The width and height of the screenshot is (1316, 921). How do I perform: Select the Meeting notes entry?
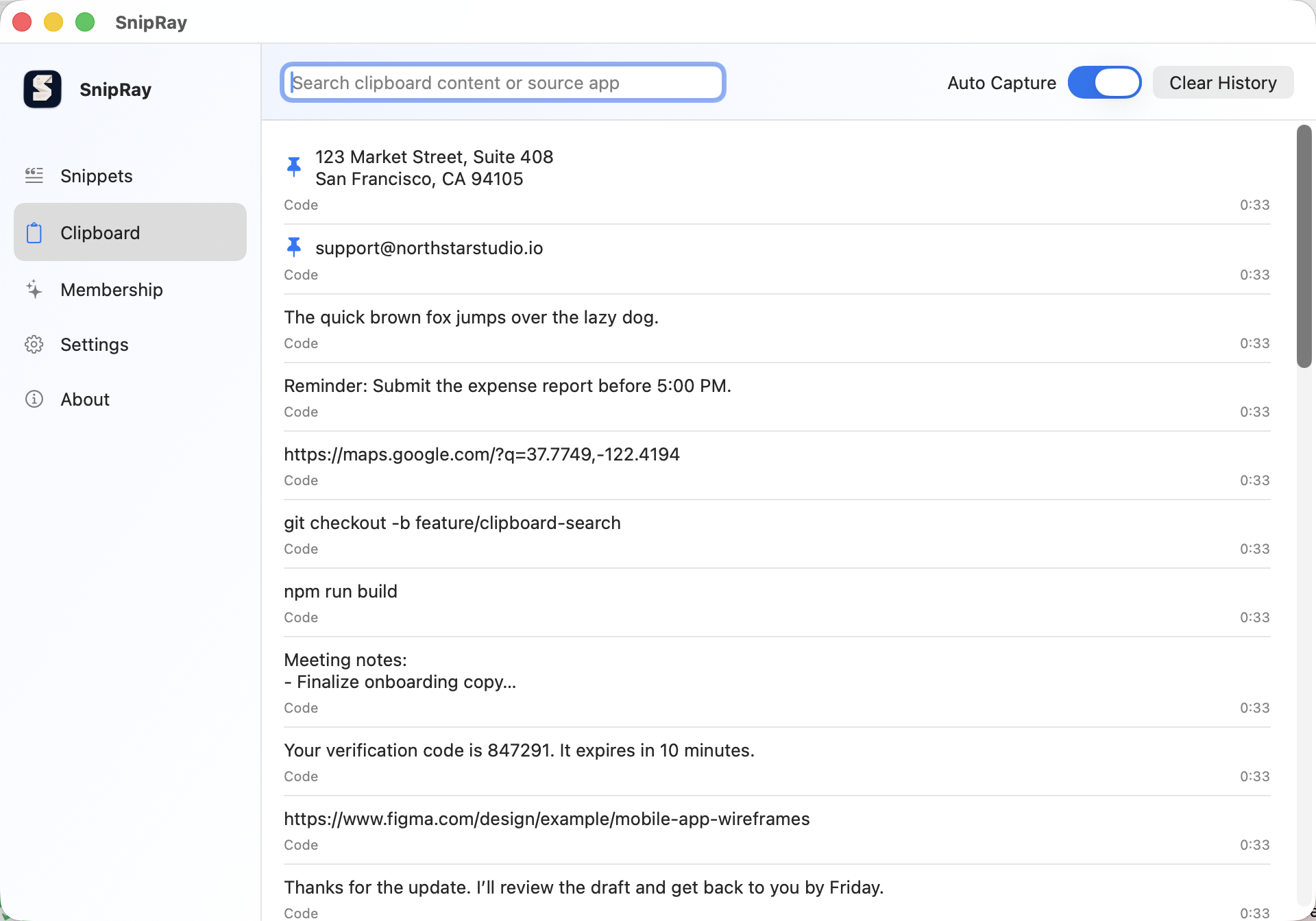[777, 683]
